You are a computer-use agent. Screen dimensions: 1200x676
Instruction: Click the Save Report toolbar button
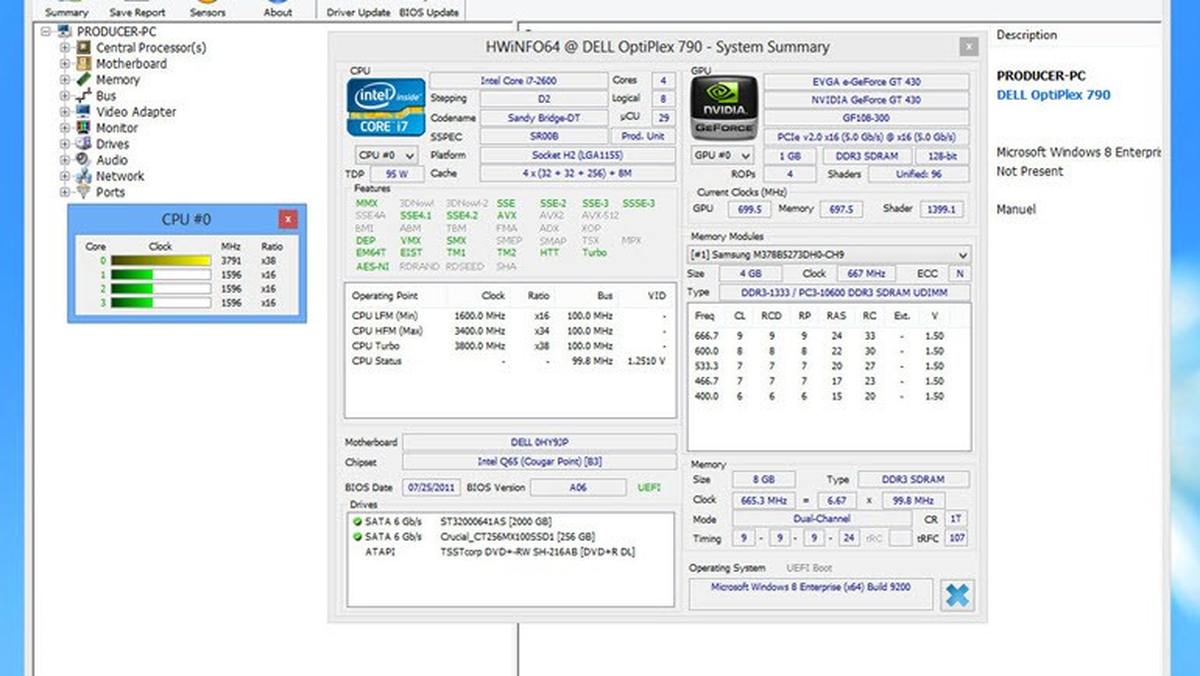(137, 10)
